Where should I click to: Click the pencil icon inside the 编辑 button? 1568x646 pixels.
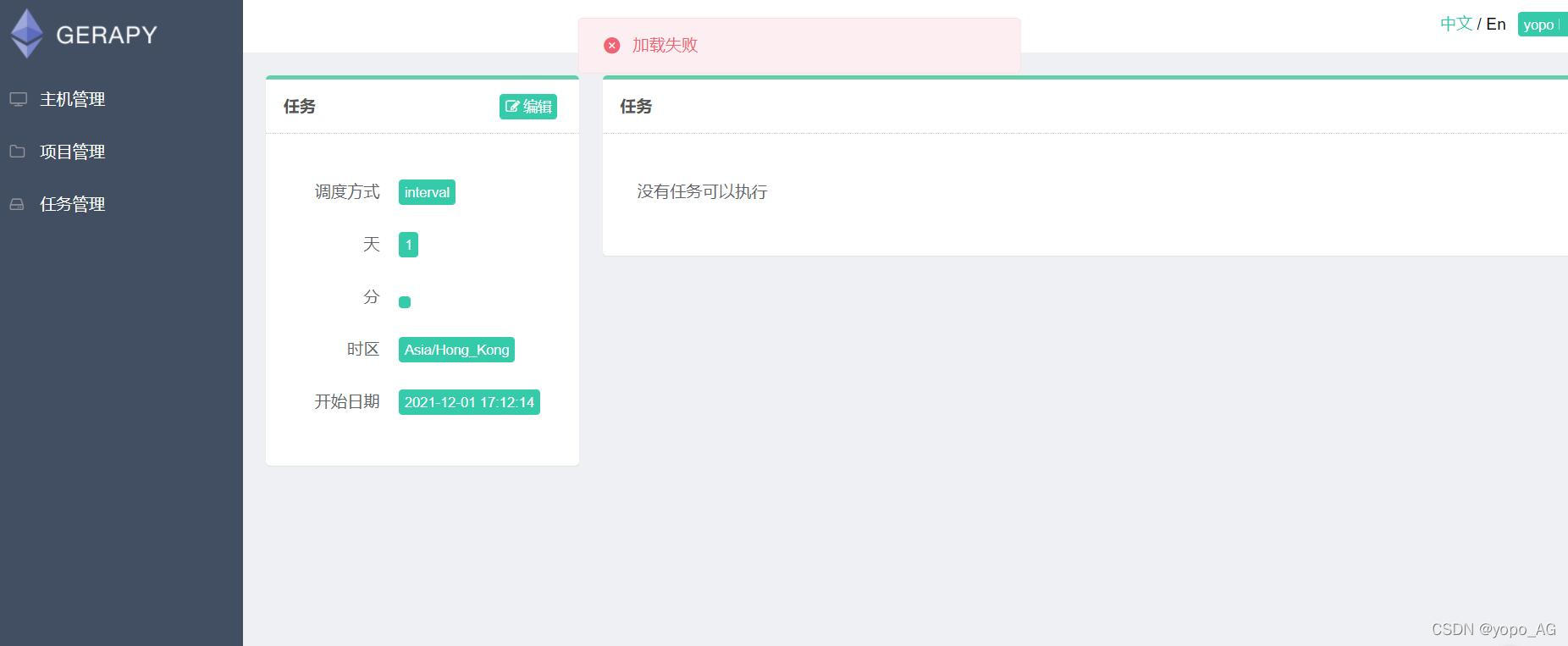[x=512, y=106]
